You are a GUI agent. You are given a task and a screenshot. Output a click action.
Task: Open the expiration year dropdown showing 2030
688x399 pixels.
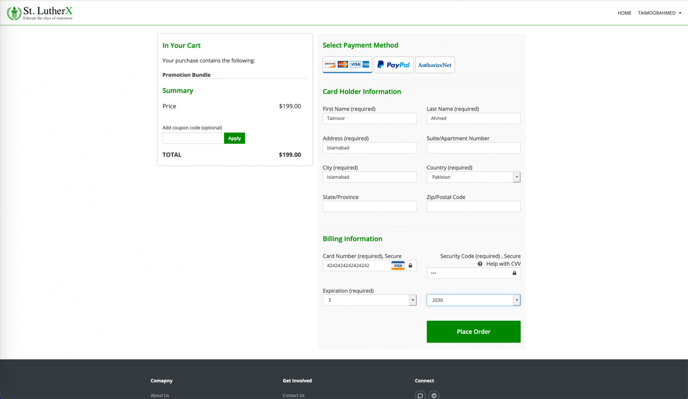[x=473, y=300]
